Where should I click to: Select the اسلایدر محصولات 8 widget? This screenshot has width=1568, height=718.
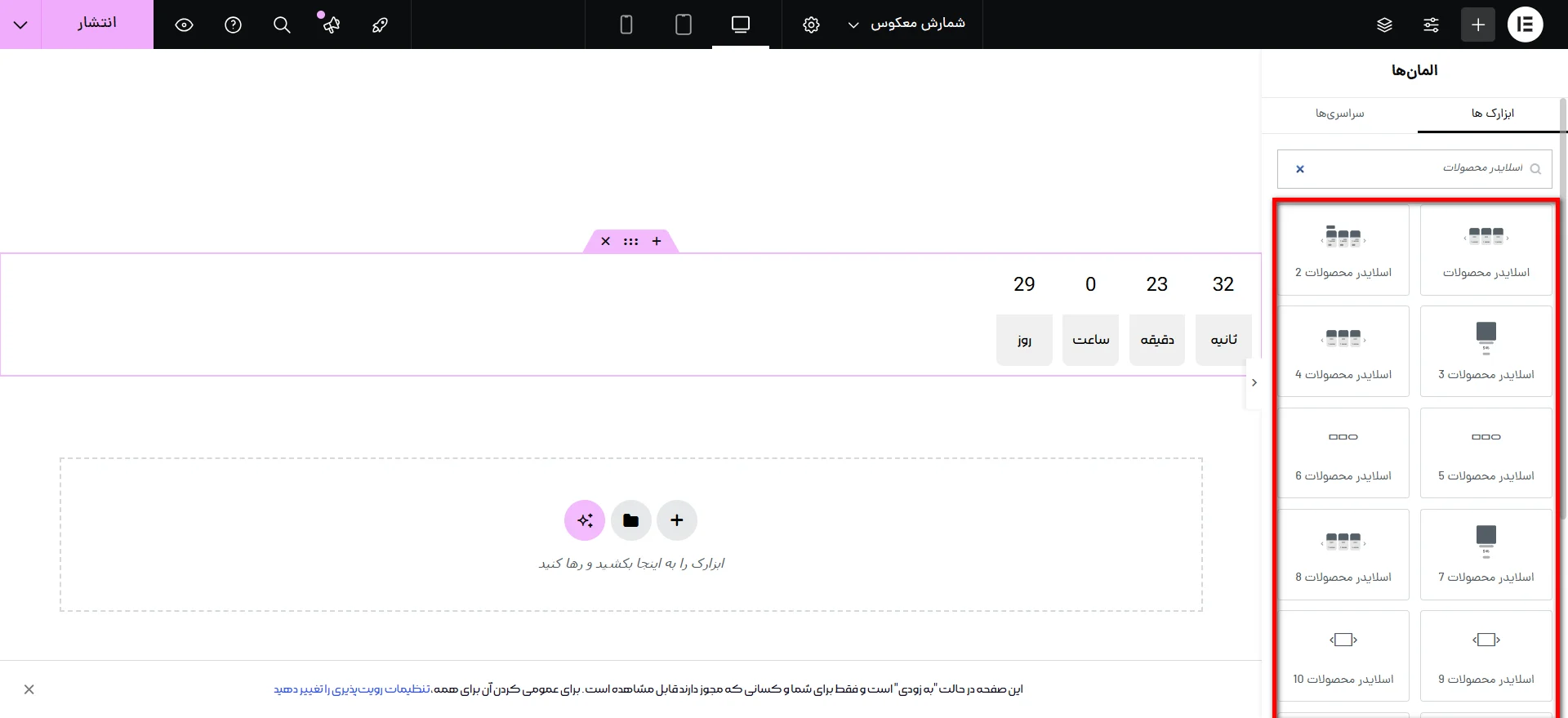pyautogui.click(x=1343, y=555)
